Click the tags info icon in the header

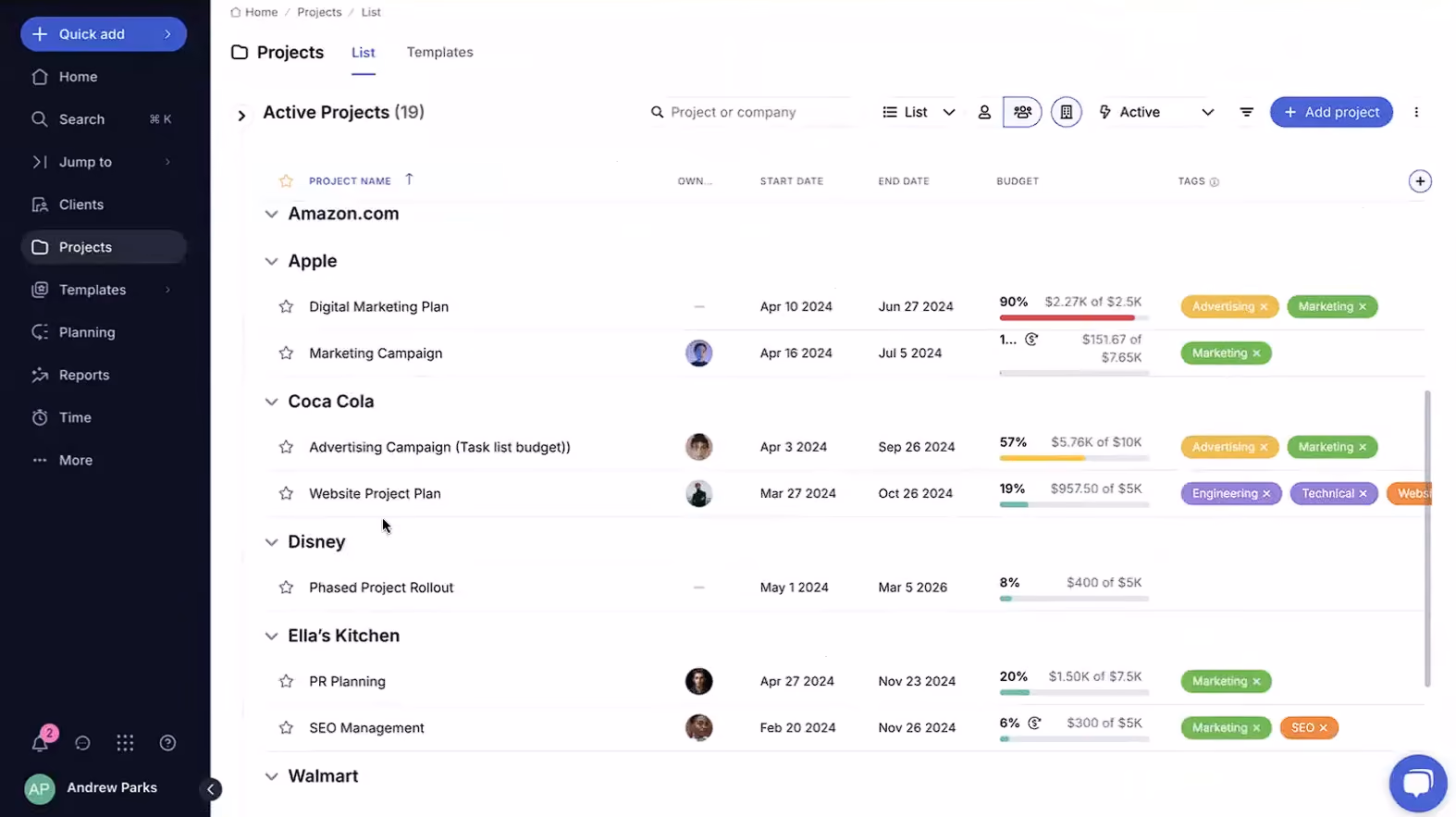pos(1214,182)
